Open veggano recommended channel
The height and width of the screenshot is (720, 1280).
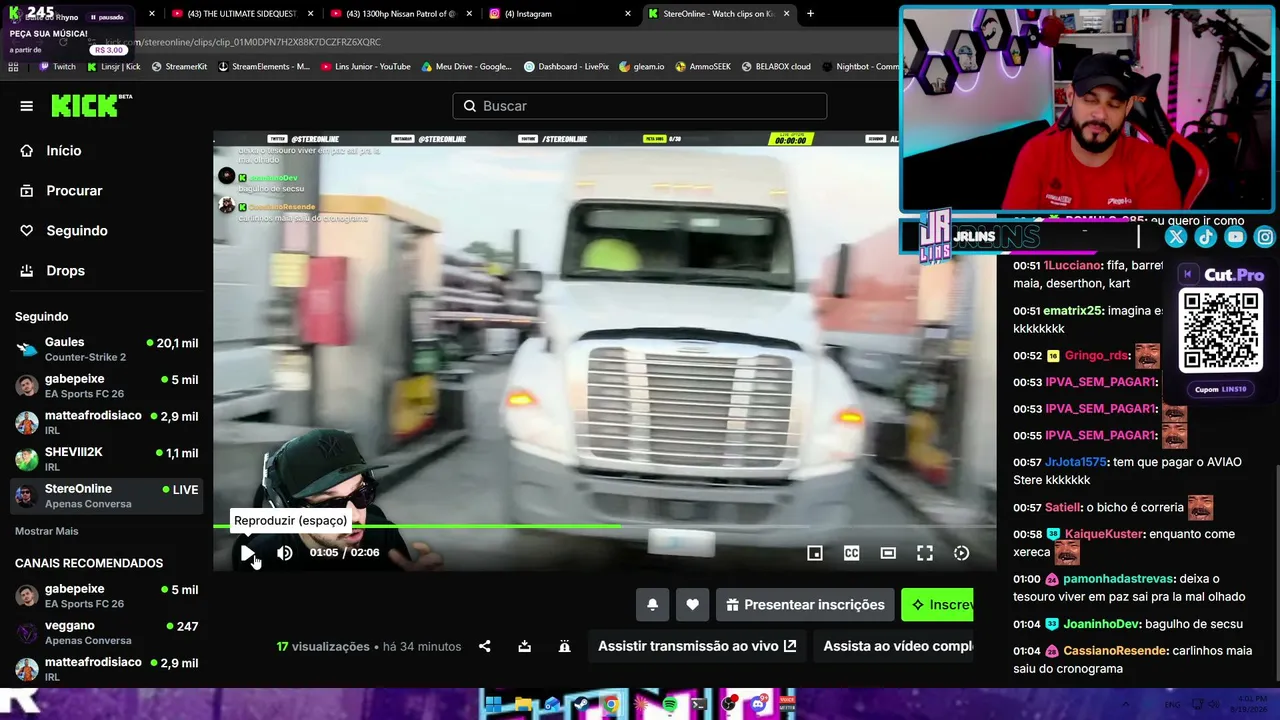(106, 633)
